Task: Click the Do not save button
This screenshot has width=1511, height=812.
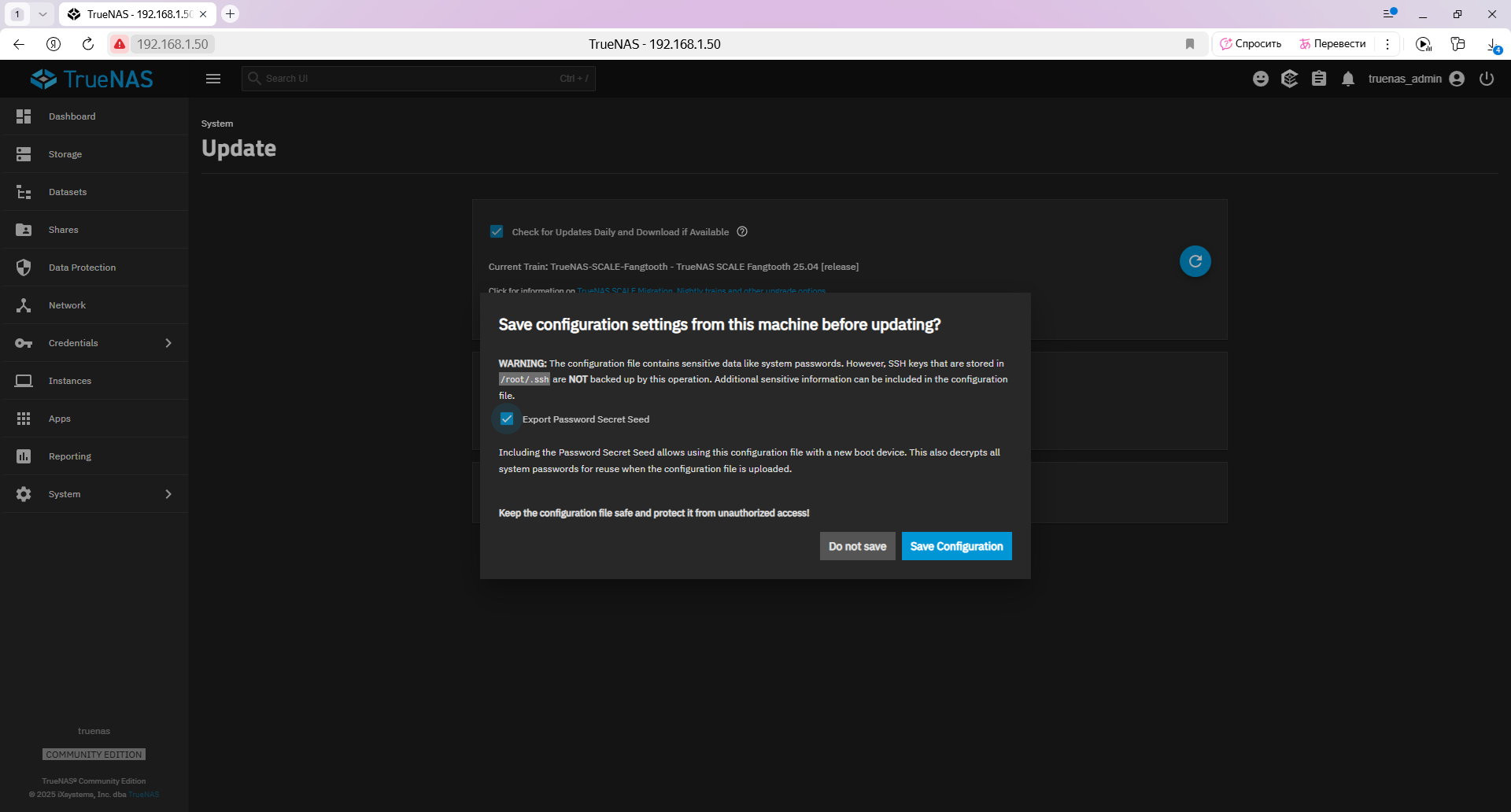Action: pos(857,546)
